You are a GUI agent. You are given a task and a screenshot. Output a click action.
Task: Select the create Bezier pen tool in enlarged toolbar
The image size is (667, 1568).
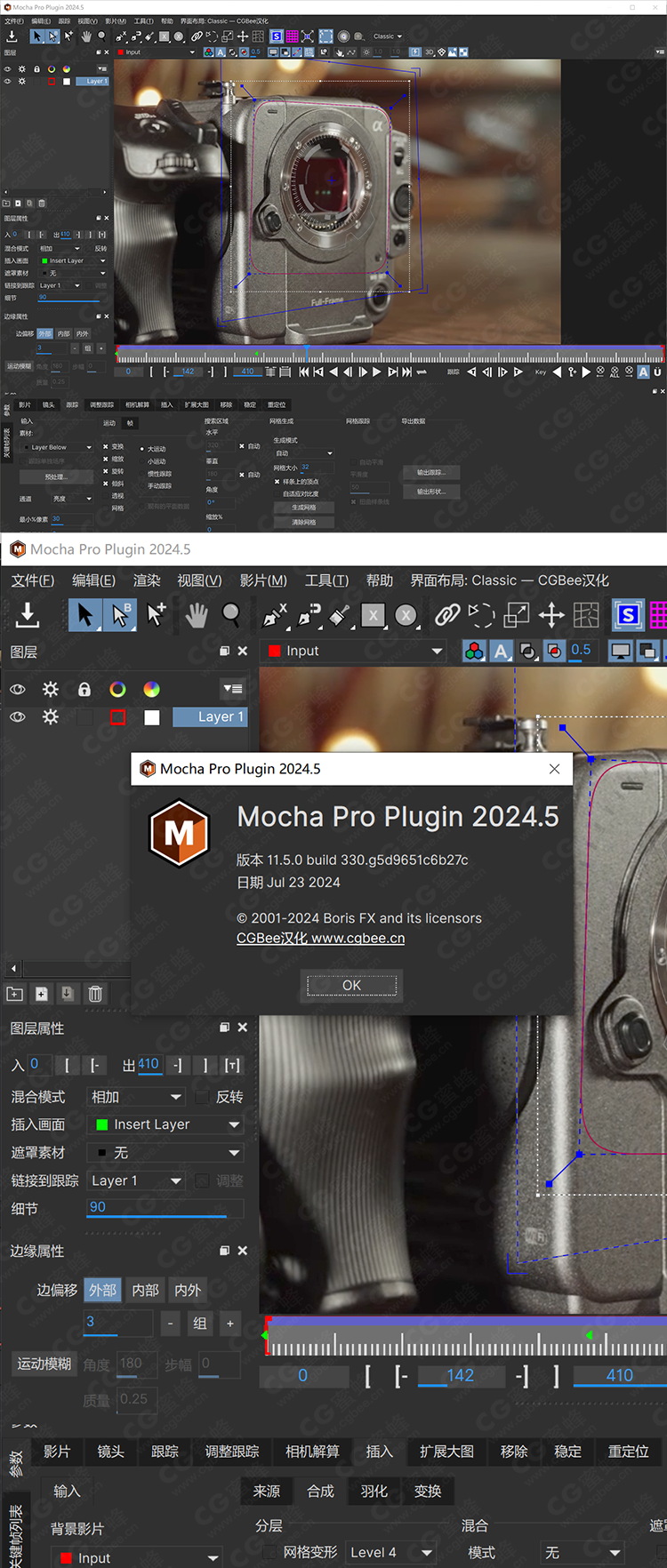coord(309,614)
